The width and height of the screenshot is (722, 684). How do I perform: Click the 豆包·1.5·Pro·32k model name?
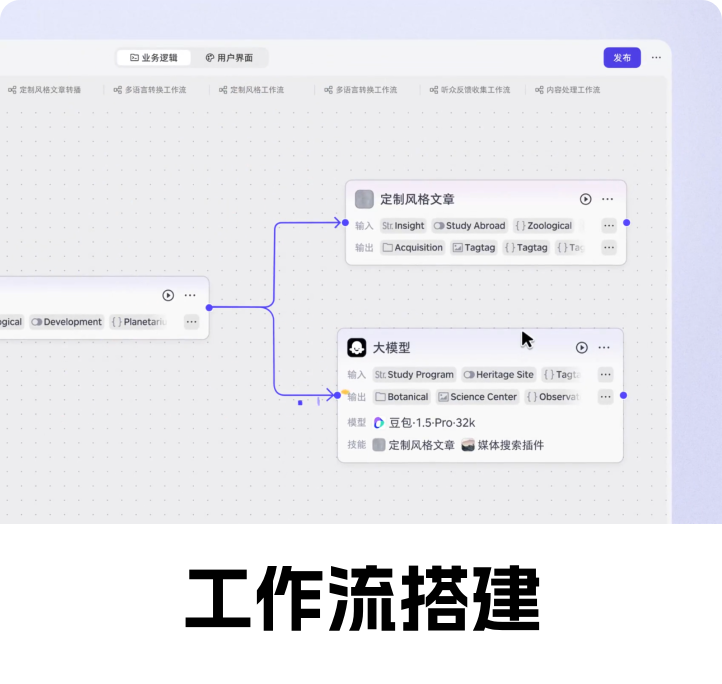pos(432,423)
